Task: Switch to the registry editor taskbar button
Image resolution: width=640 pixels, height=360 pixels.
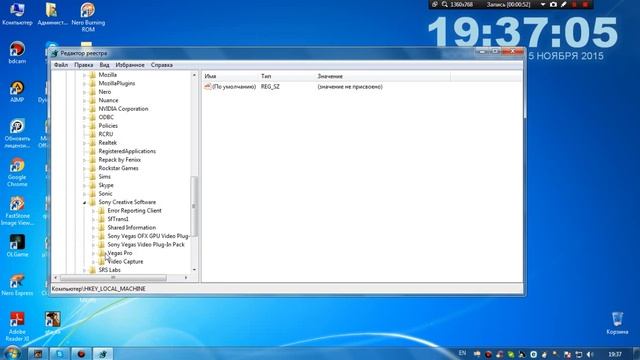Action: (103, 354)
